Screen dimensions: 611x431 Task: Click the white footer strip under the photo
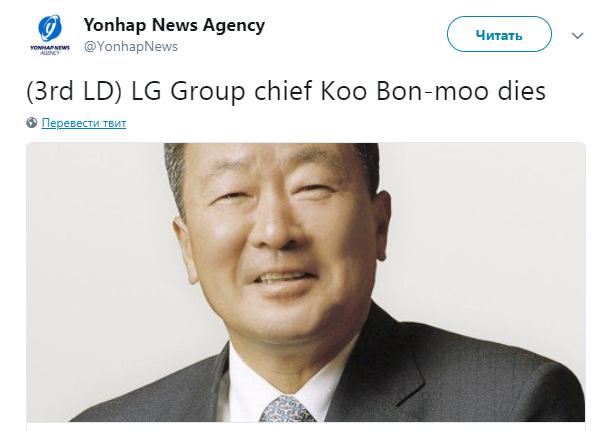tap(306, 426)
